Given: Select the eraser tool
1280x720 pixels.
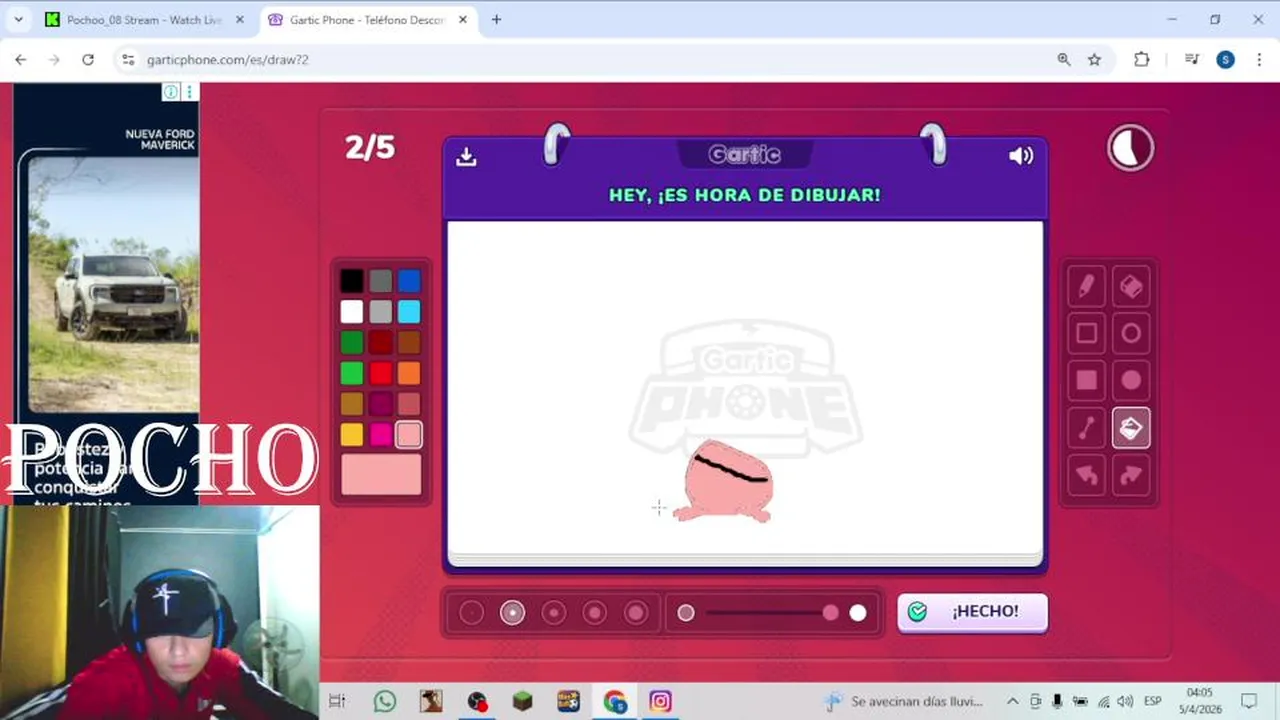Looking at the screenshot, I should 1131,286.
